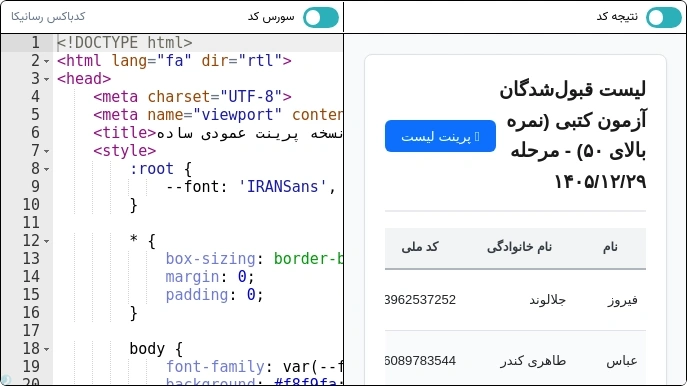The height and width of the screenshot is (386, 687).
Task: Collapse the style tag fold arrow on line 7
Action: (46, 151)
